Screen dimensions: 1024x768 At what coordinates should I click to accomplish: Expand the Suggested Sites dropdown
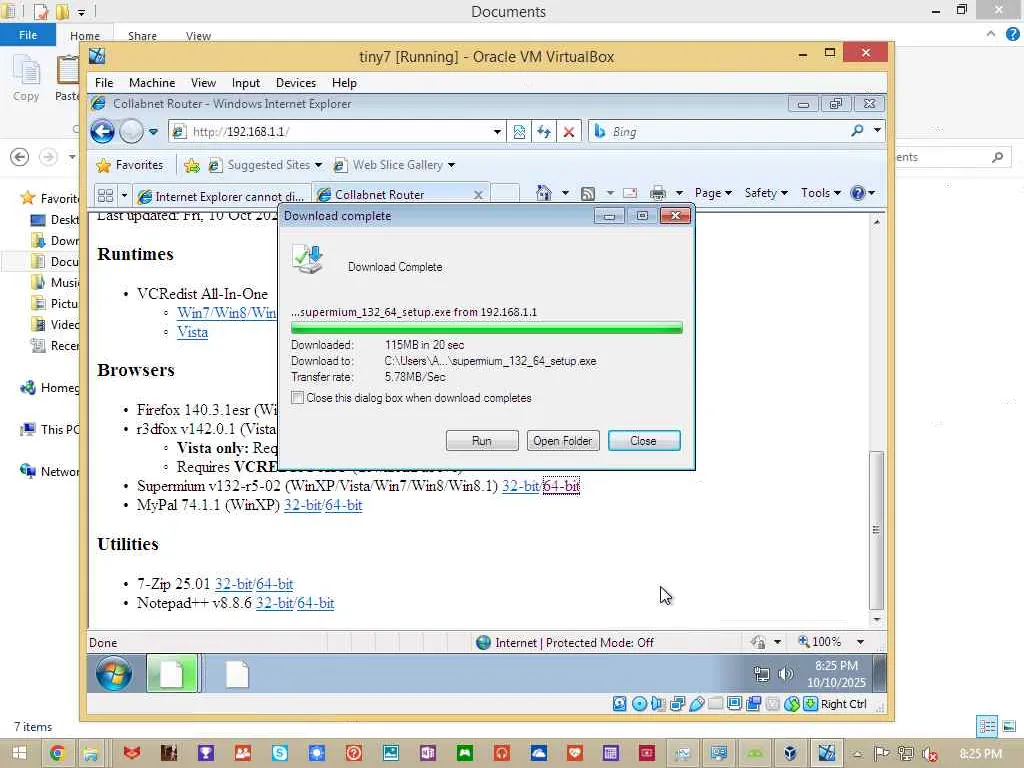coord(318,165)
